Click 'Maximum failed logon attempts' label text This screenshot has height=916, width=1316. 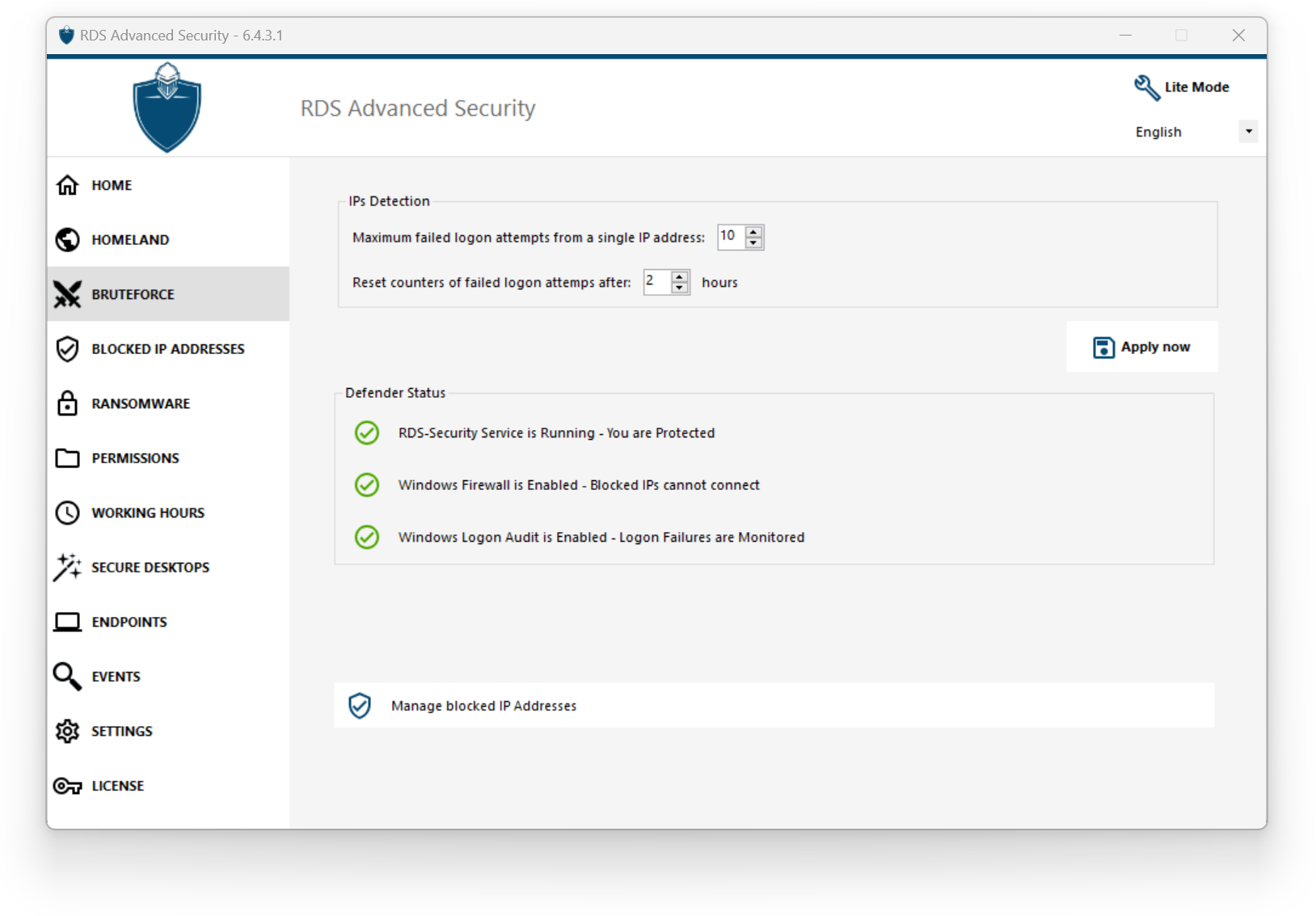tap(529, 238)
